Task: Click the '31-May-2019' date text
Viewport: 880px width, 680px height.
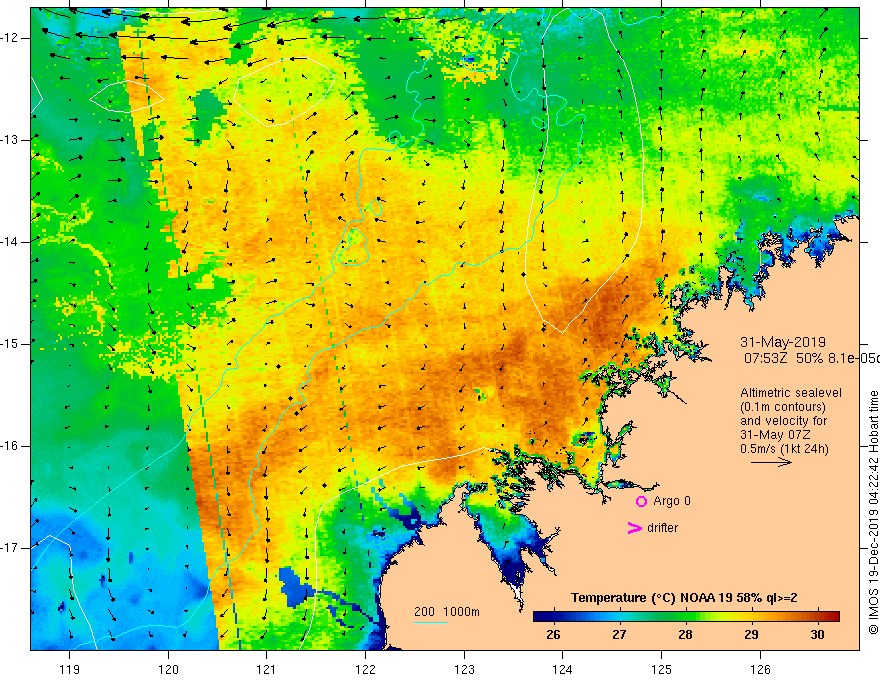Action: 783,342
